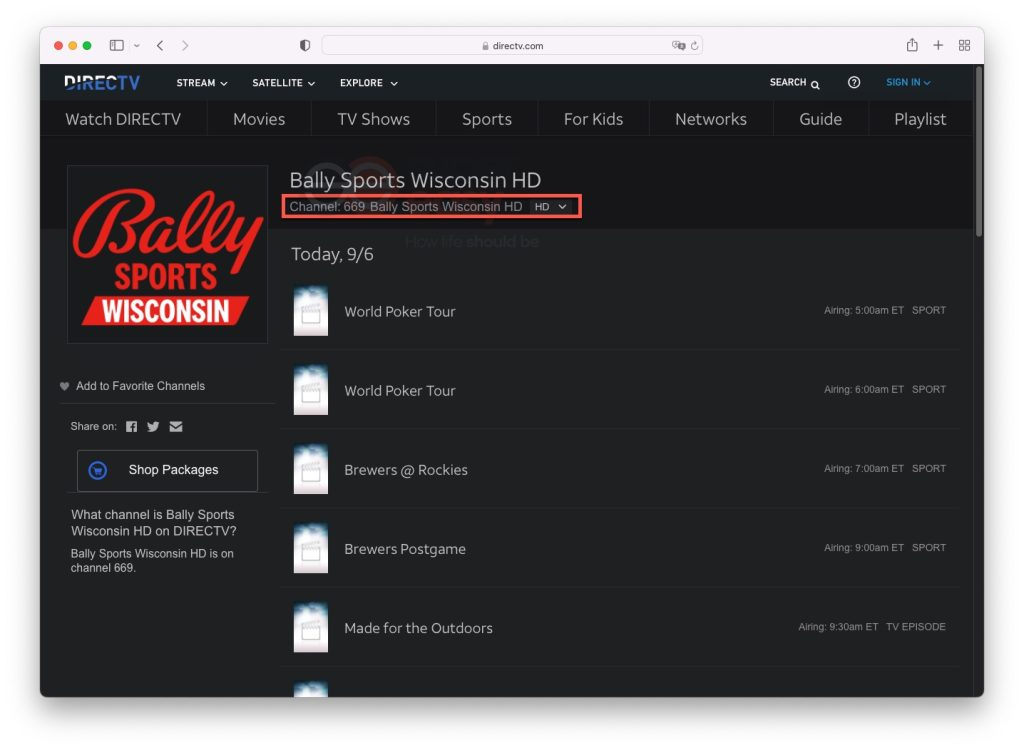Share on Twitter icon
Image resolution: width=1024 pixels, height=750 pixels.
click(153, 427)
